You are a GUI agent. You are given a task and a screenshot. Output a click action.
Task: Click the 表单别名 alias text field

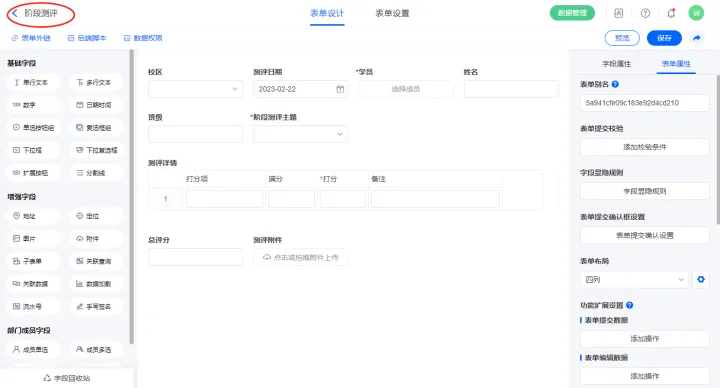pyautogui.click(x=645, y=103)
